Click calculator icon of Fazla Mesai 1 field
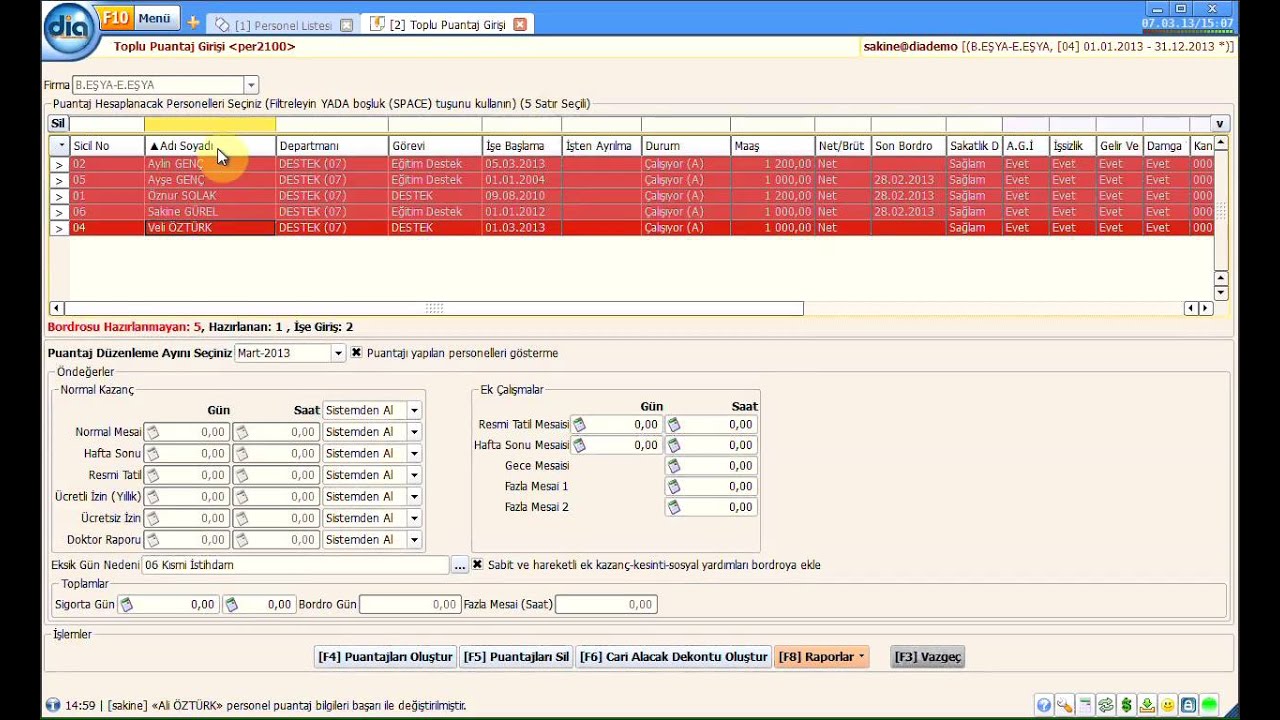 [674, 486]
